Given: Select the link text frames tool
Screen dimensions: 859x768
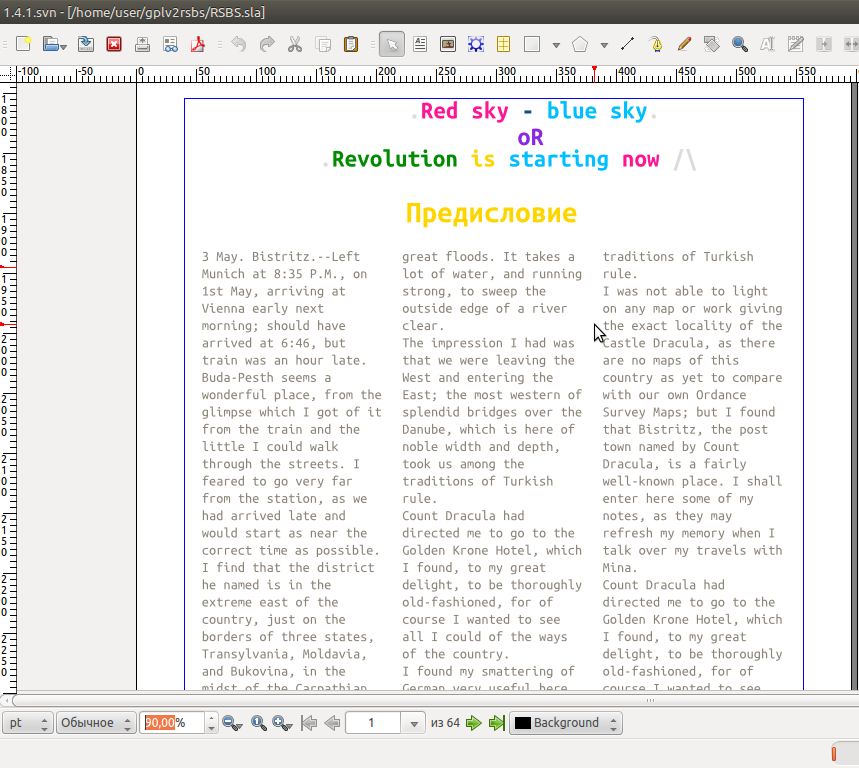Looking at the screenshot, I should coord(824,44).
